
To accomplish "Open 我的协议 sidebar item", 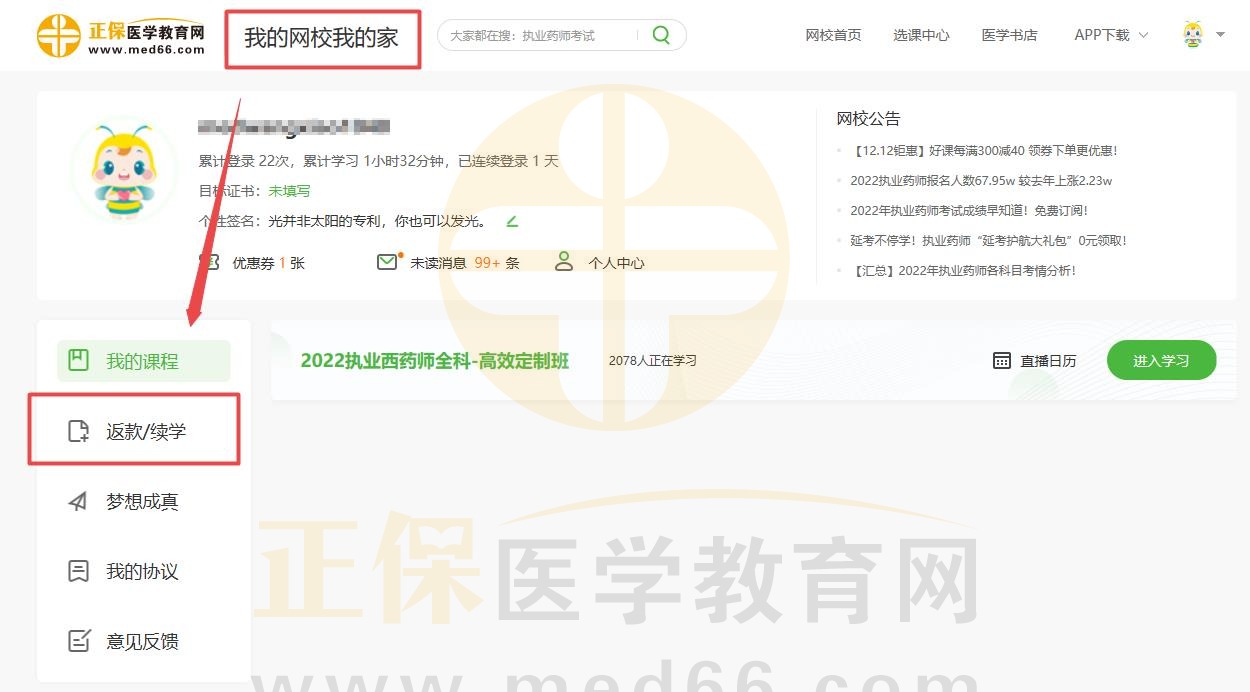I will click(142, 572).
